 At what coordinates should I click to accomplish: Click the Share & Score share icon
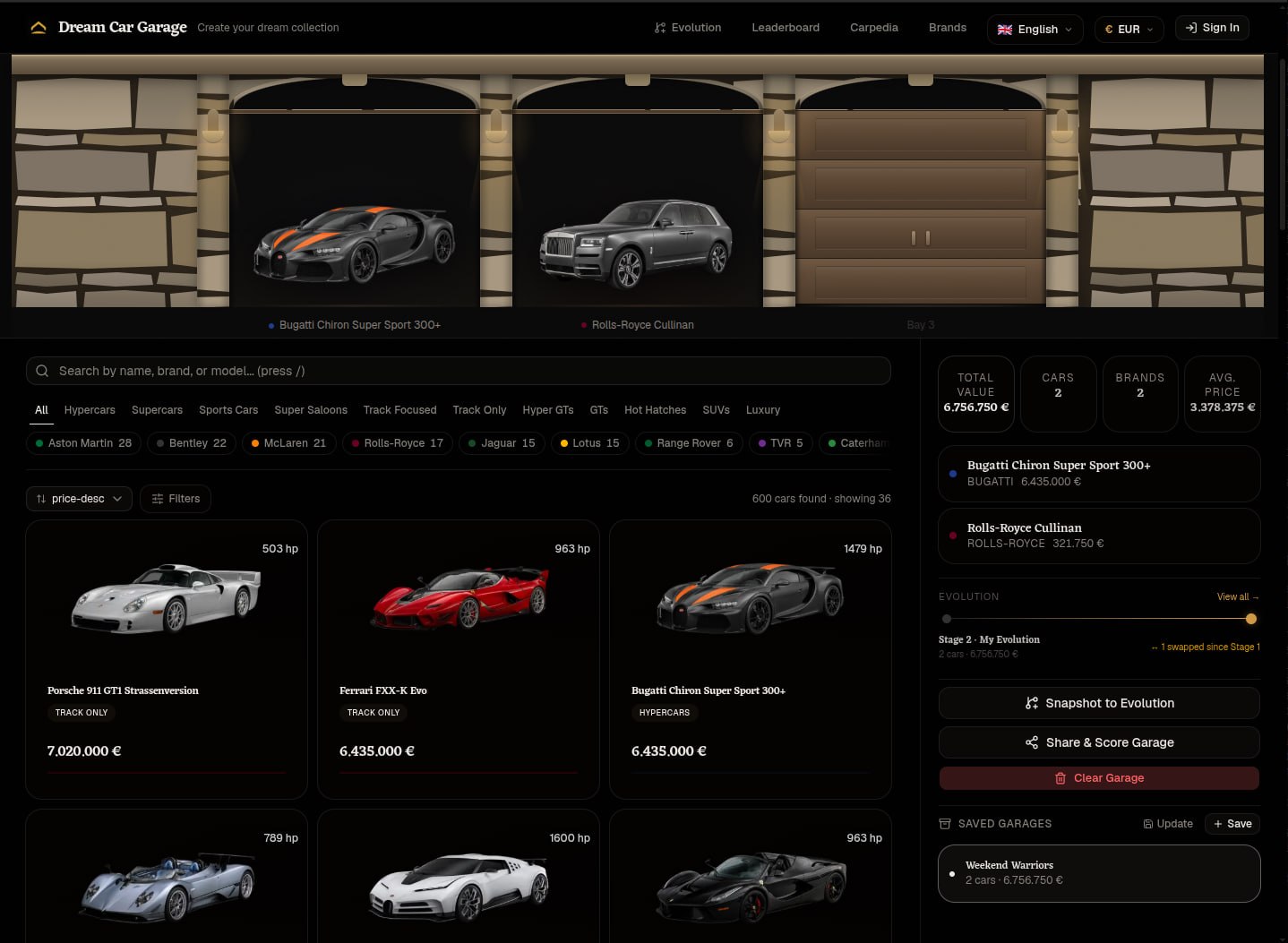point(1032,742)
